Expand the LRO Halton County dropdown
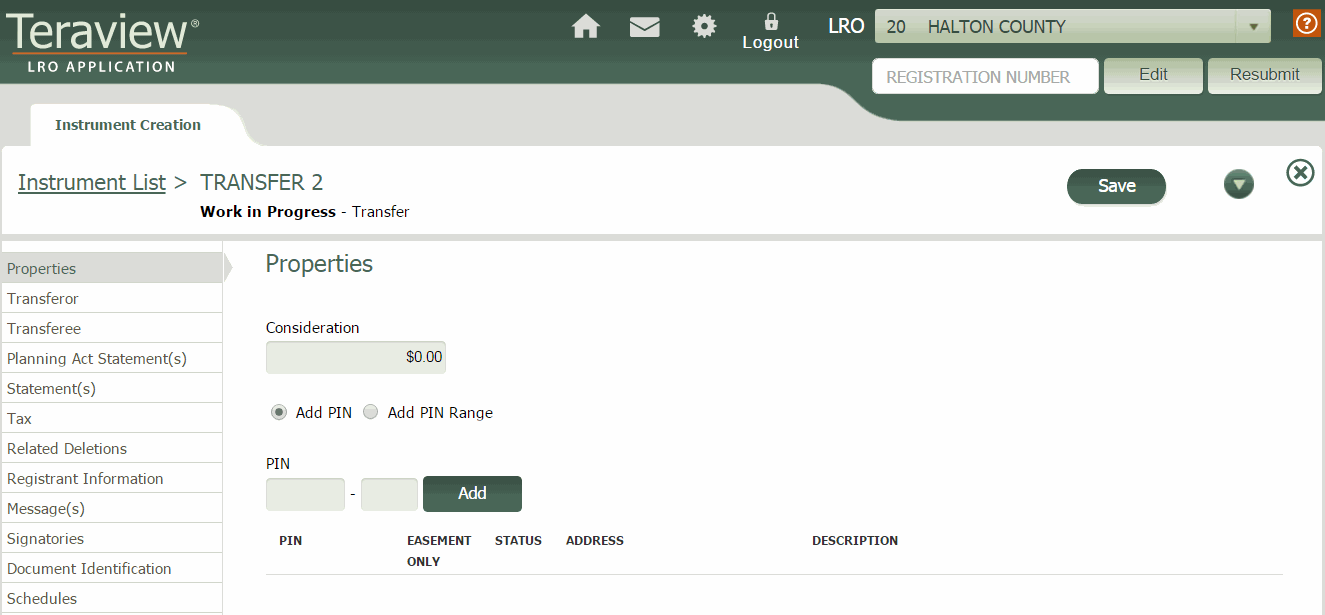1325x615 pixels. click(1252, 27)
